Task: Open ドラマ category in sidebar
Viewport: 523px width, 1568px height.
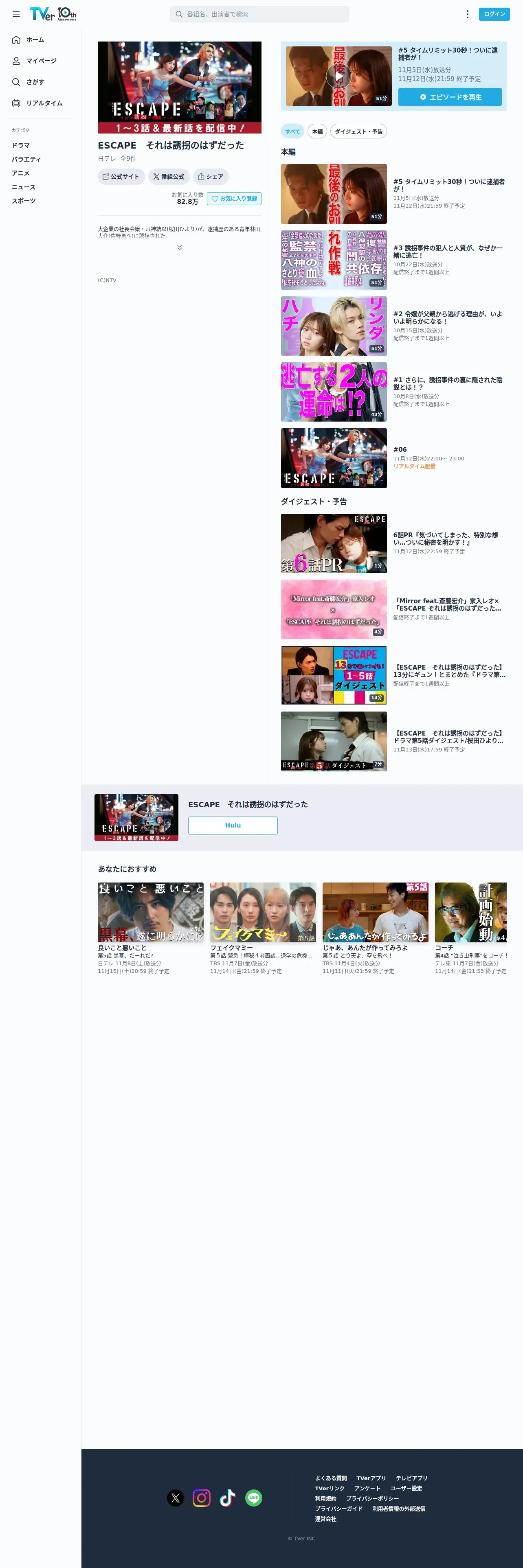Action: (21, 145)
